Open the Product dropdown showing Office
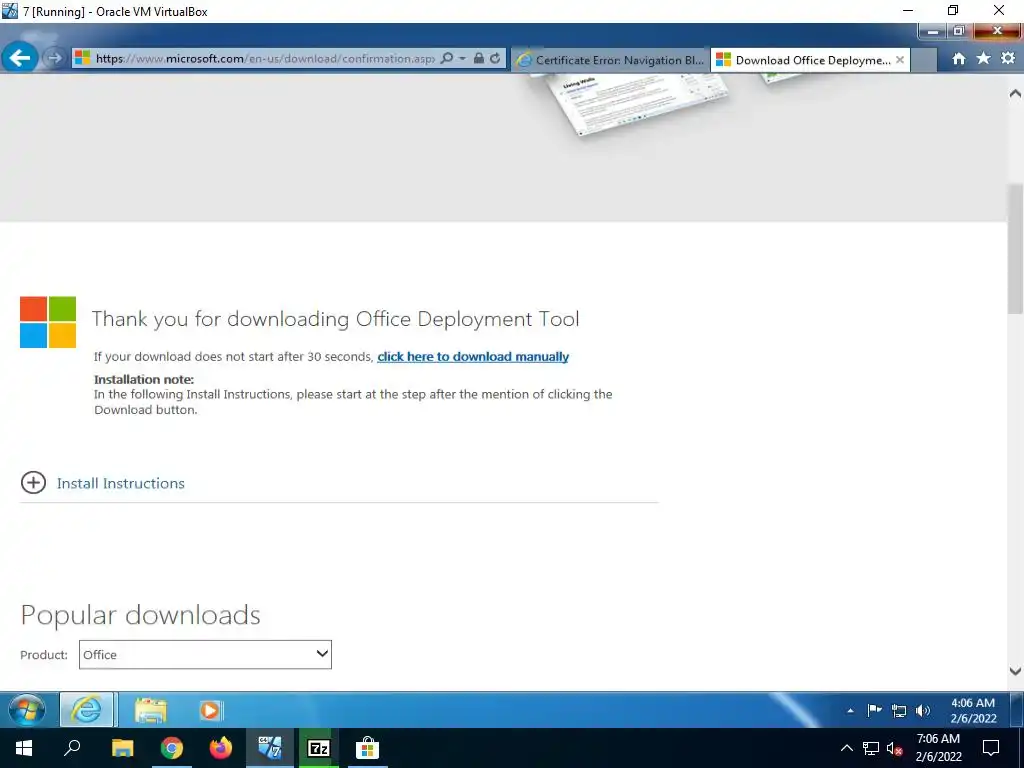Image resolution: width=1024 pixels, height=768 pixels. (x=205, y=654)
